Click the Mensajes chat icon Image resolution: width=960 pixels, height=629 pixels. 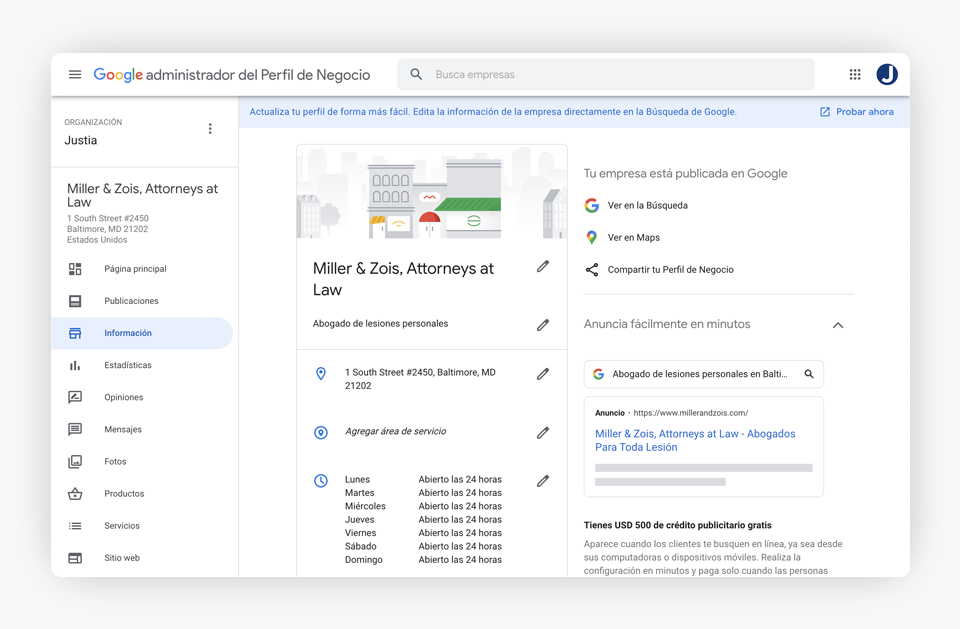75,429
